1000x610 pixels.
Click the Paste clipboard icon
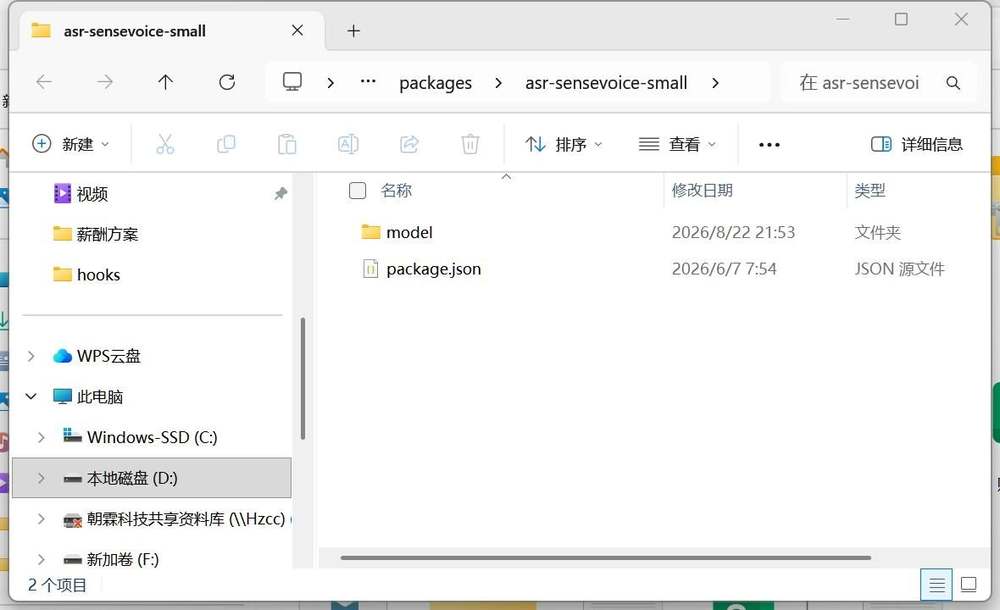(287, 144)
